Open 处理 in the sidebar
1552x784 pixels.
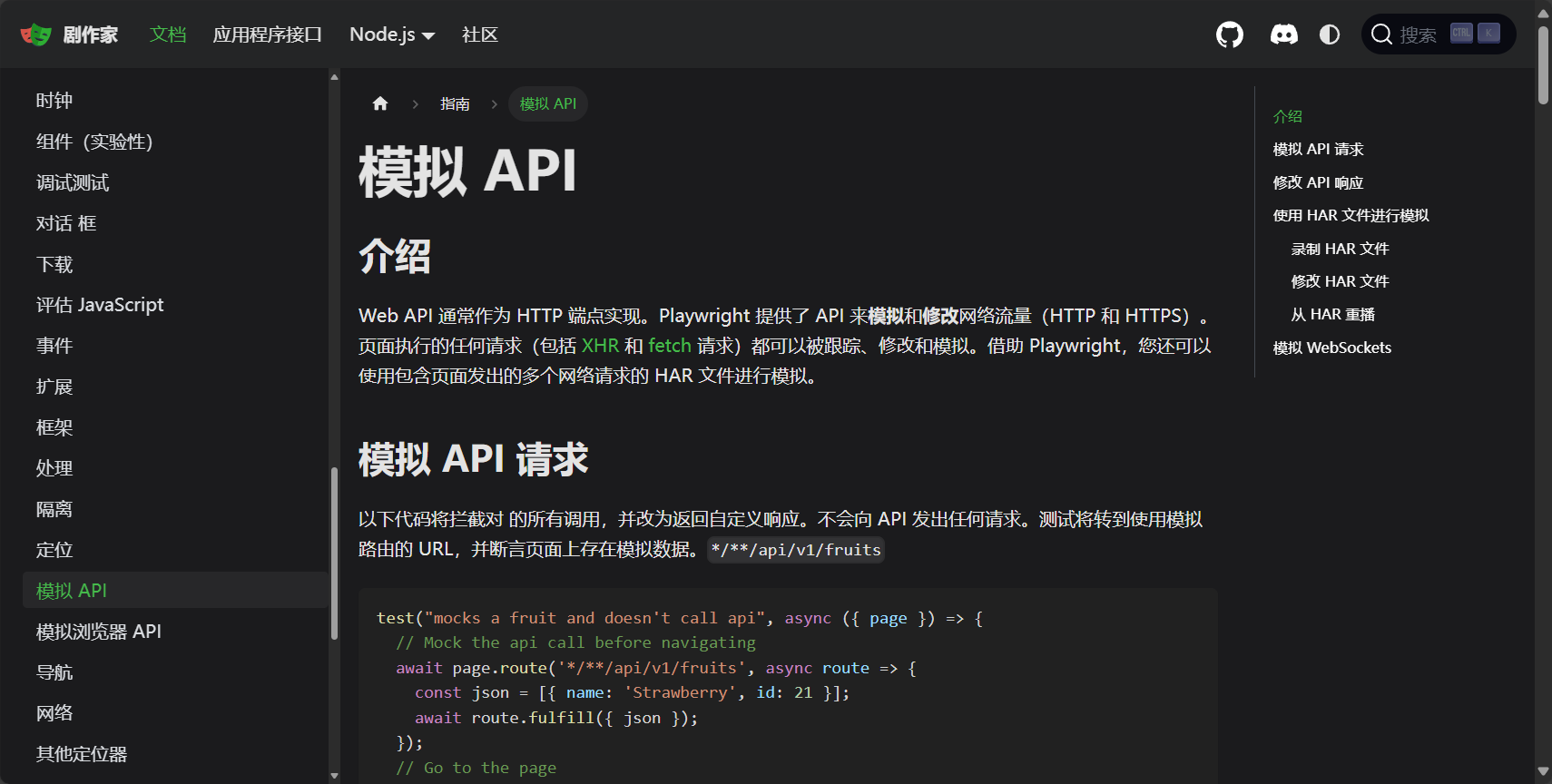tap(176, 468)
